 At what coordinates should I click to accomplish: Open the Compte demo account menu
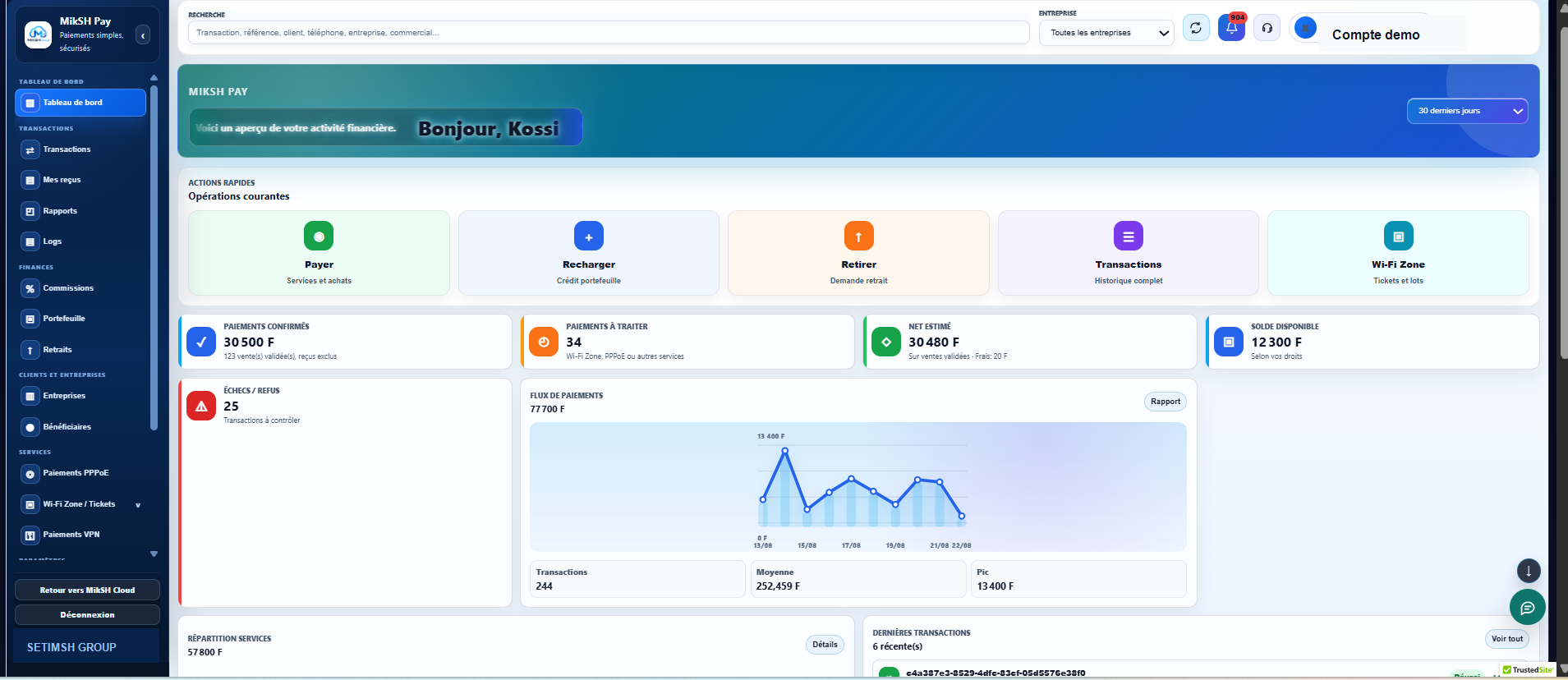(x=1376, y=34)
